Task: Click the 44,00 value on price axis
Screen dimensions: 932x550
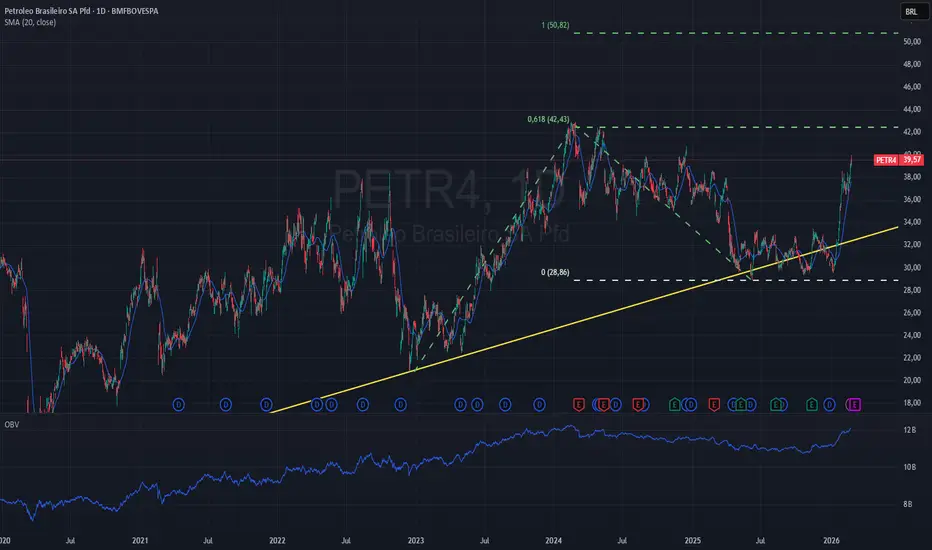Action: (912, 109)
